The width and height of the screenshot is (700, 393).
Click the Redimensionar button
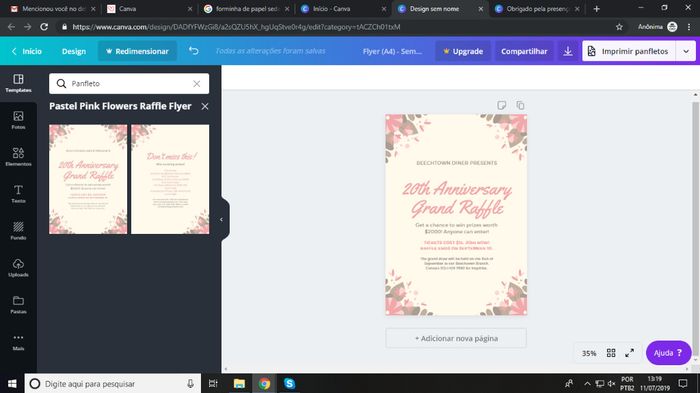137,51
